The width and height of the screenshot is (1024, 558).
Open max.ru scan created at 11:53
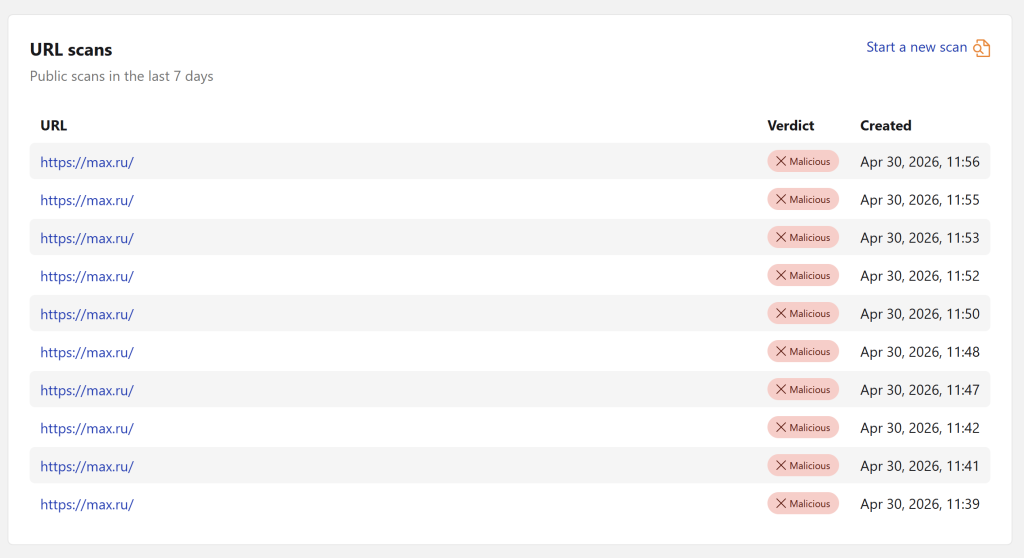coord(87,238)
